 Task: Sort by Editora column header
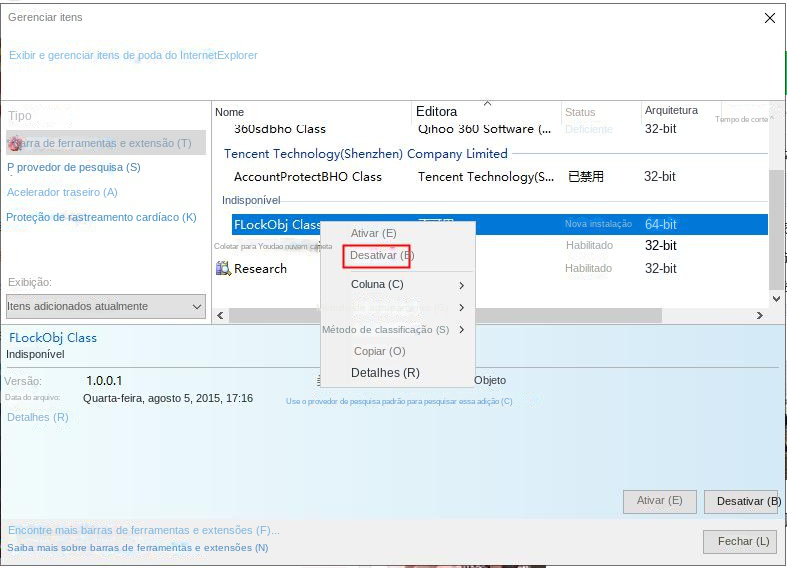pyautogui.click(x=437, y=111)
